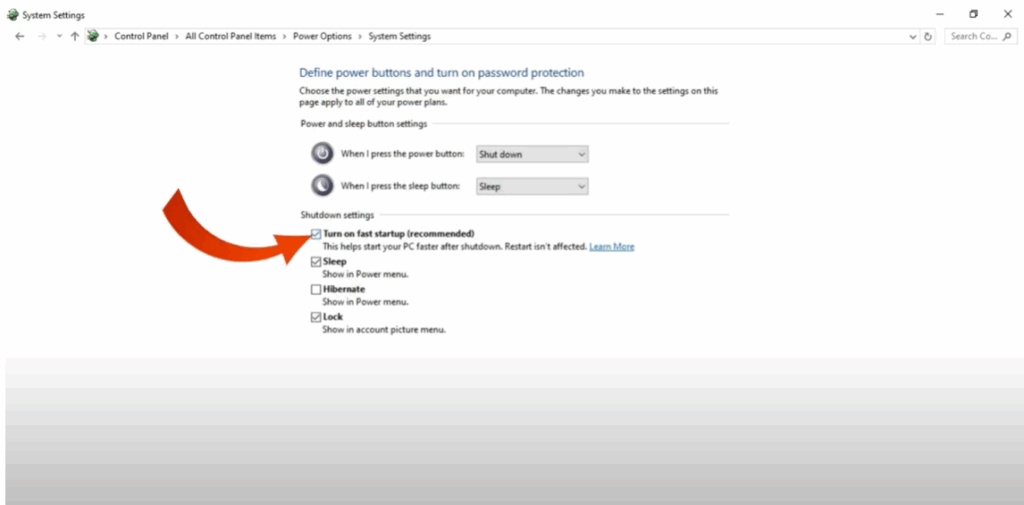Click chevron after All Control Panel Items

pyautogui.click(x=284, y=37)
